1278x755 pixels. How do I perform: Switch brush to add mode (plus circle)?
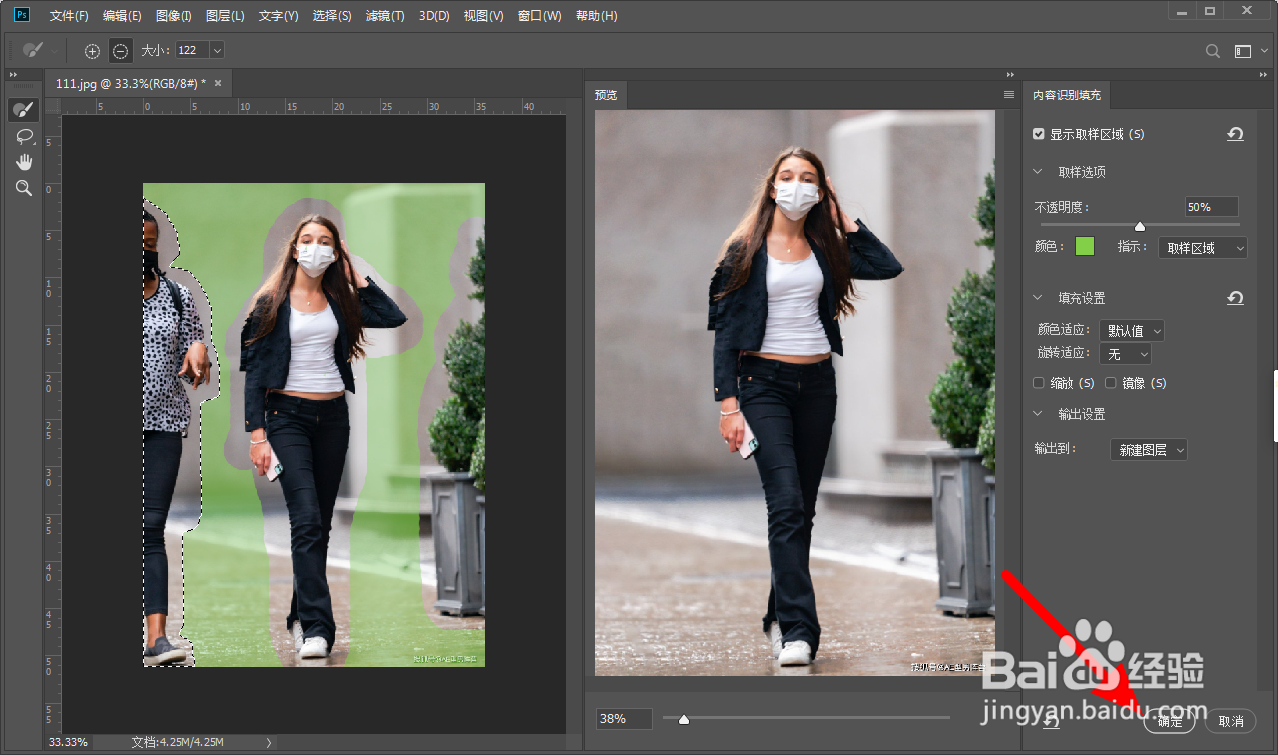[x=92, y=50]
